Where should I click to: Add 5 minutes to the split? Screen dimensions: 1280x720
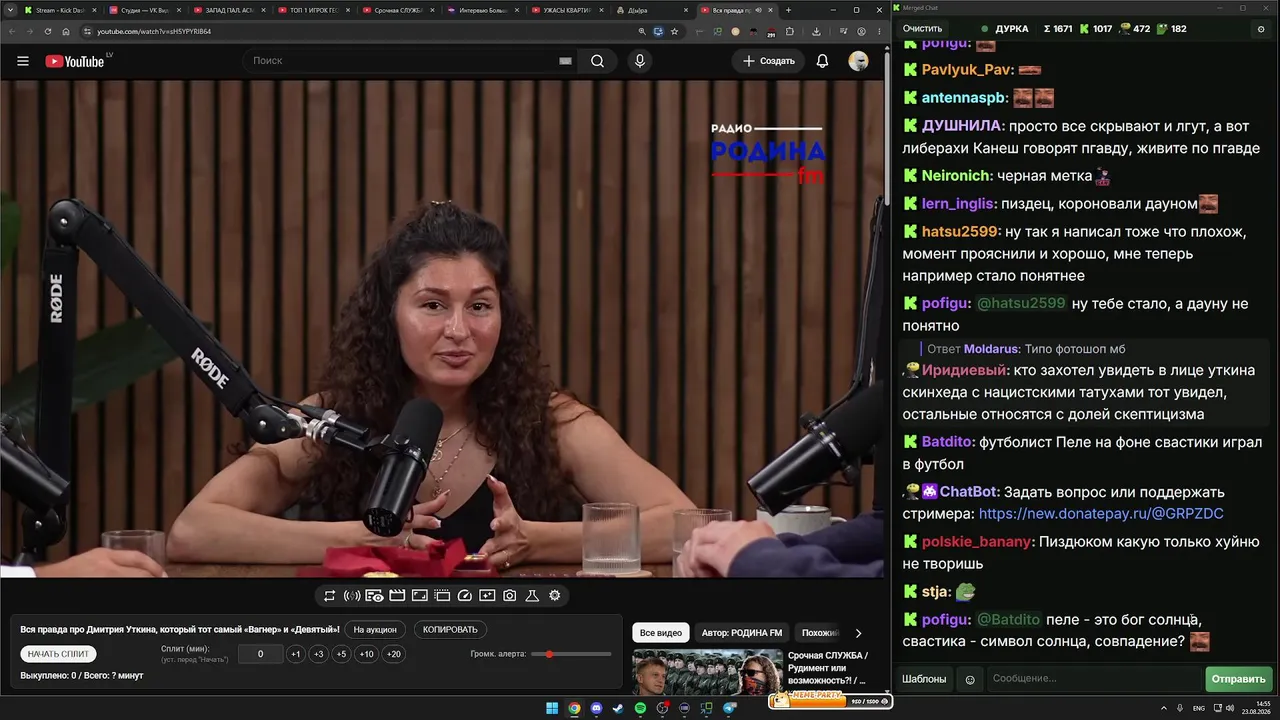tap(341, 654)
